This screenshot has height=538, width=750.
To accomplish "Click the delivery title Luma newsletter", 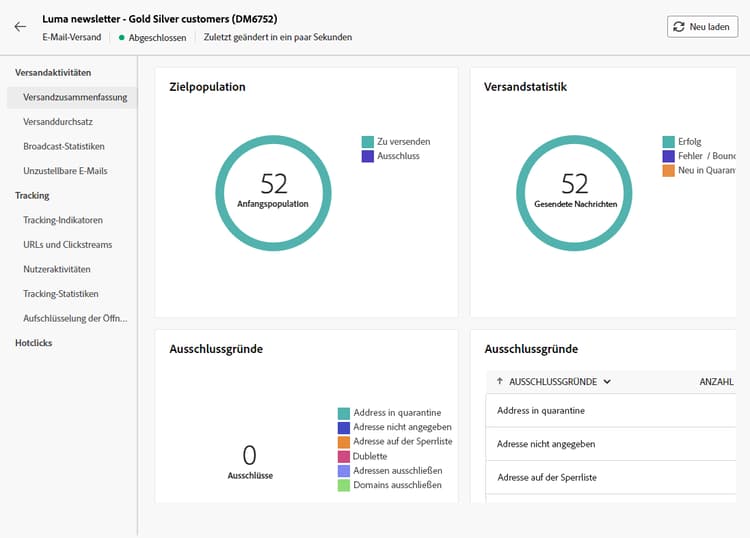I will coord(160,19).
